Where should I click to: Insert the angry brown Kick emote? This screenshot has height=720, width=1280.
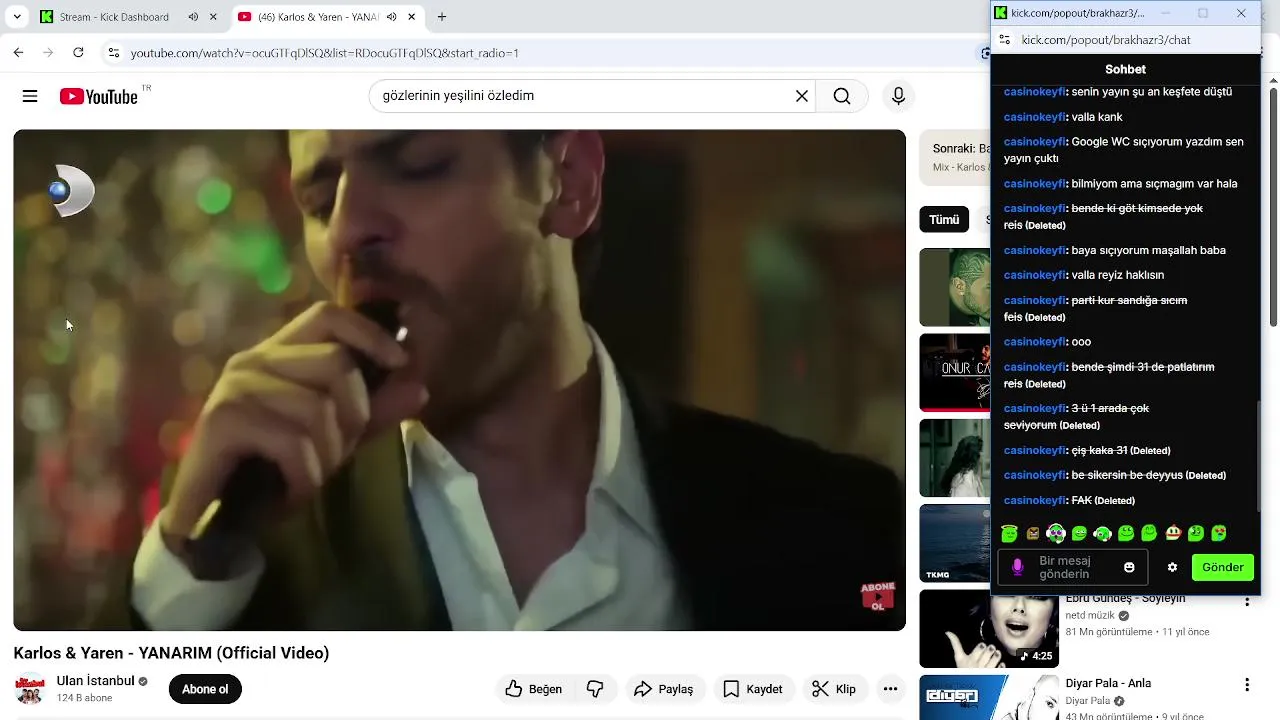tap(1033, 533)
